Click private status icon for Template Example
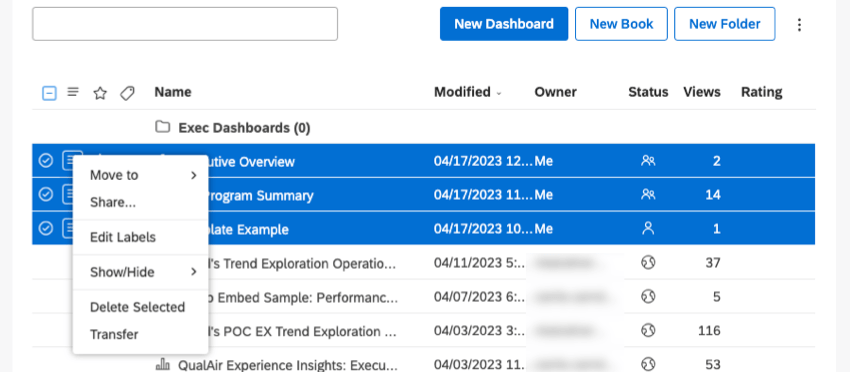 [x=648, y=228]
